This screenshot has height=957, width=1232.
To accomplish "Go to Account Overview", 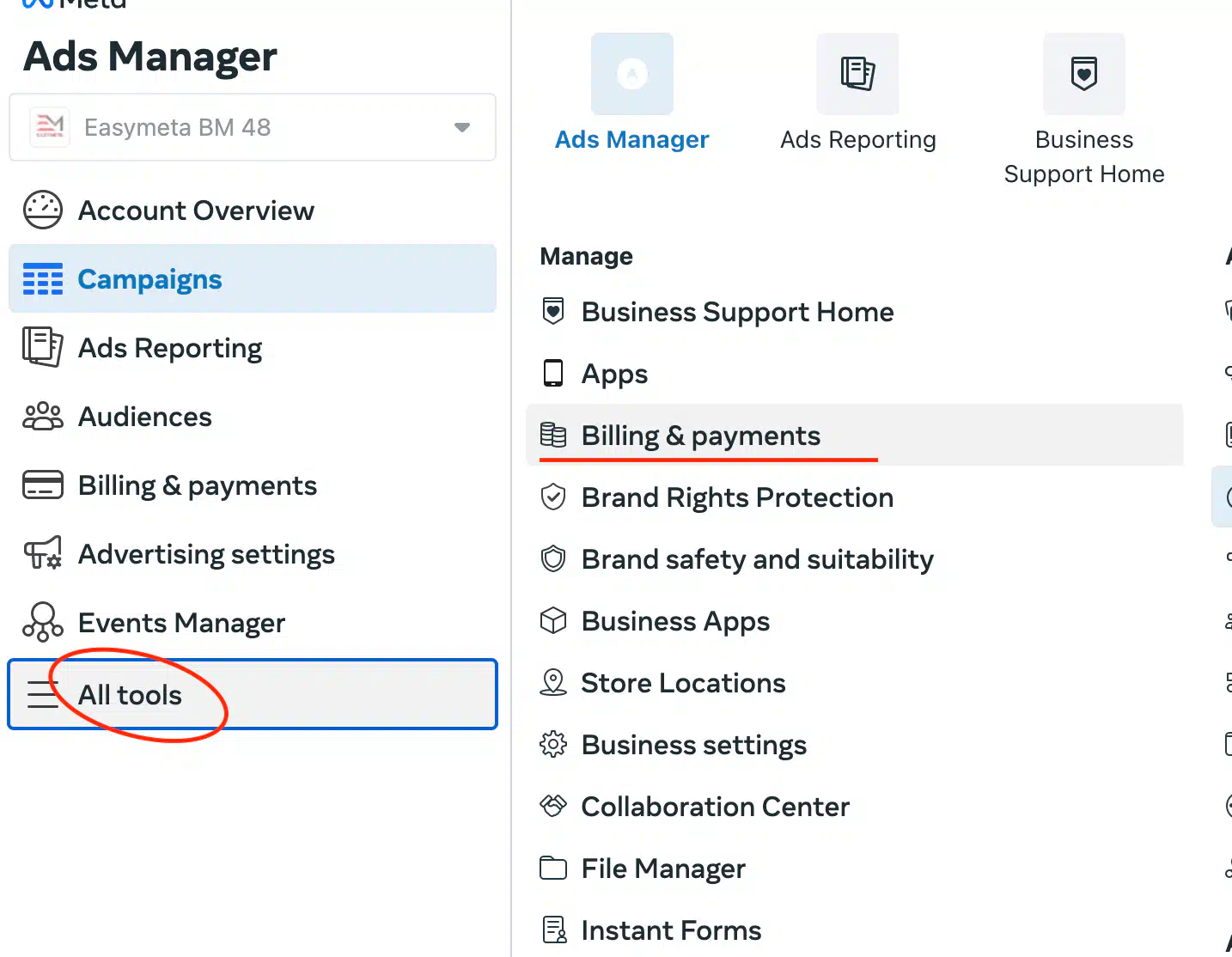I will (253, 210).
